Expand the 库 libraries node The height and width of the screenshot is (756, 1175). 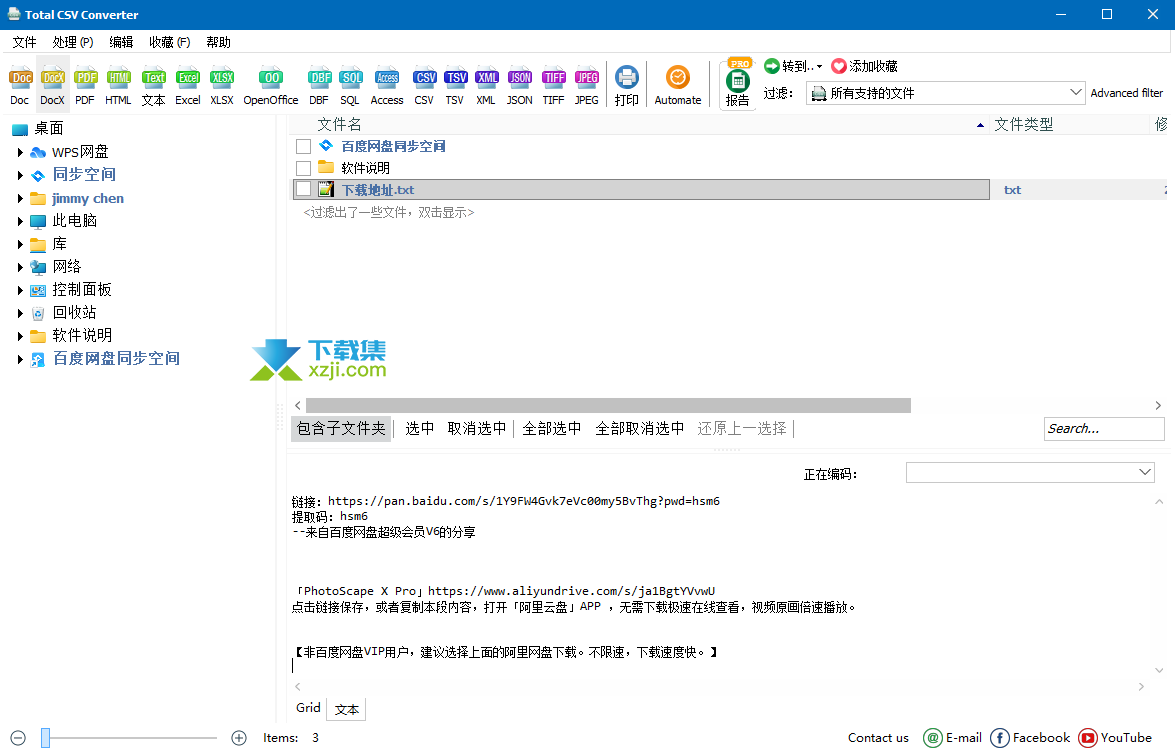pos(20,244)
